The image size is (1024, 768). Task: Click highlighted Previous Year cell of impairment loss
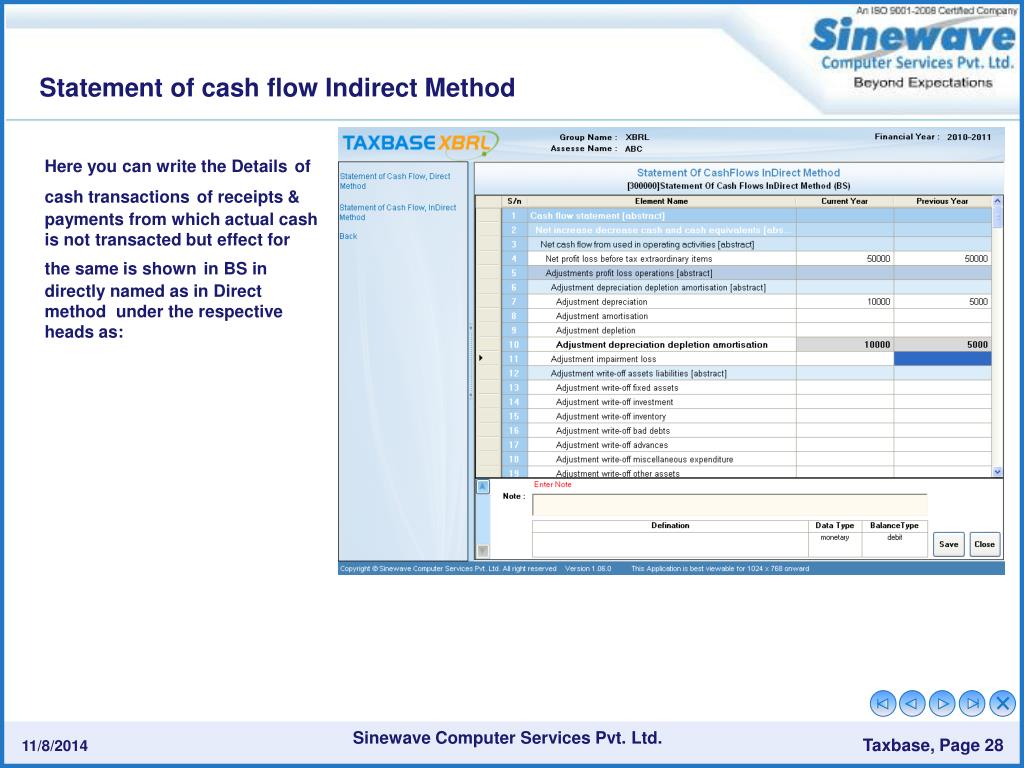[x=942, y=359]
